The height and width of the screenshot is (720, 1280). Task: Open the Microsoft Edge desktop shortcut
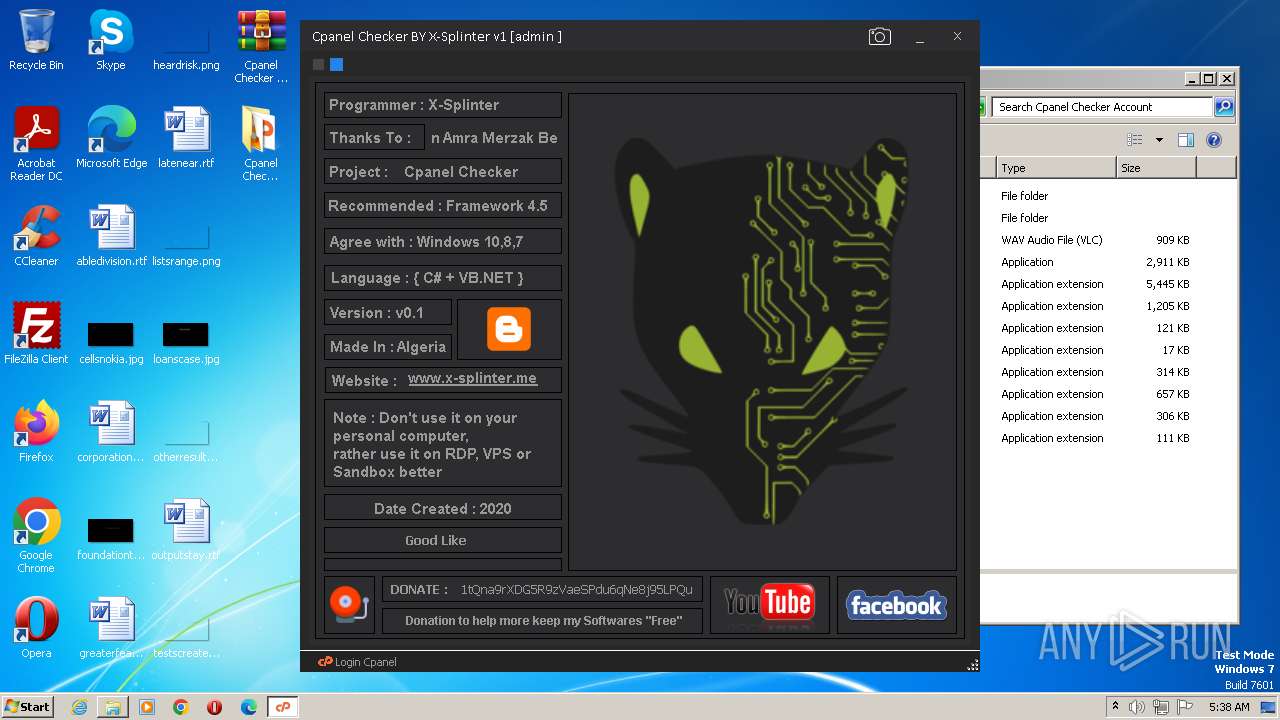point(111,138)
